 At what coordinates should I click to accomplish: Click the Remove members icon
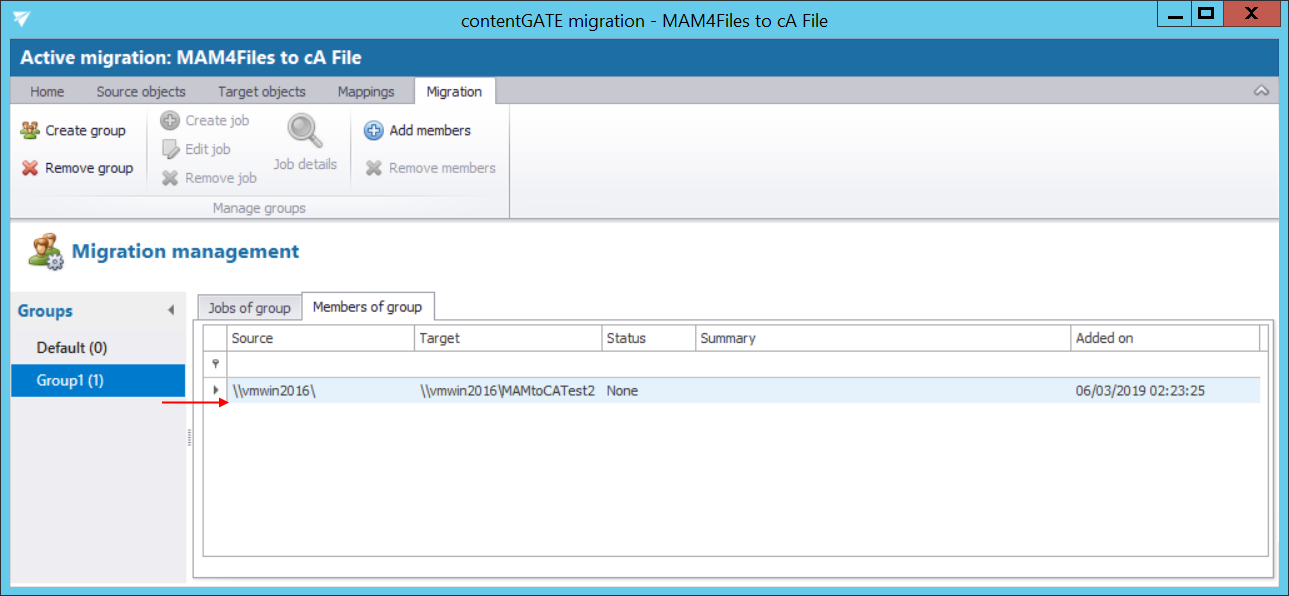[x=374, y=168]
